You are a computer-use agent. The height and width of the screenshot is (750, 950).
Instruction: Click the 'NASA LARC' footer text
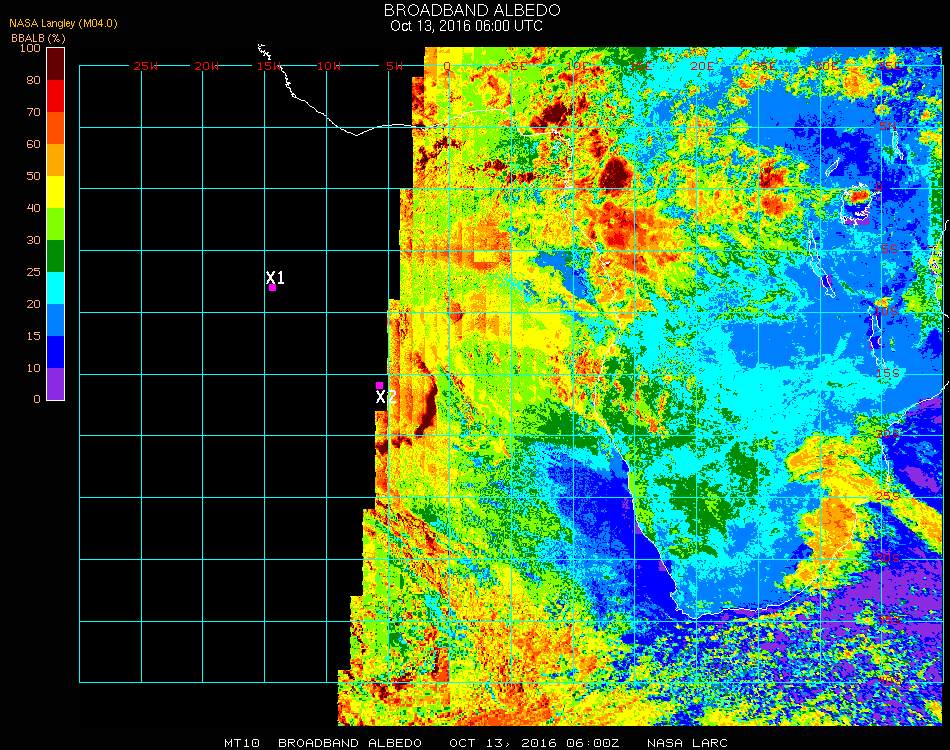(x=687, y=743)
